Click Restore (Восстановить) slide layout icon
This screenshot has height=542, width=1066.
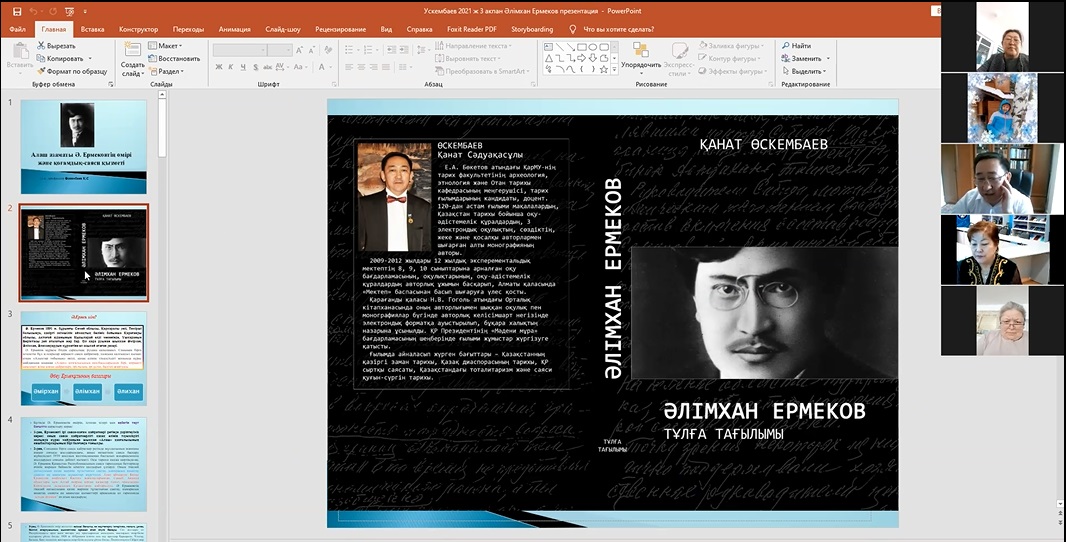pos(153,59)
